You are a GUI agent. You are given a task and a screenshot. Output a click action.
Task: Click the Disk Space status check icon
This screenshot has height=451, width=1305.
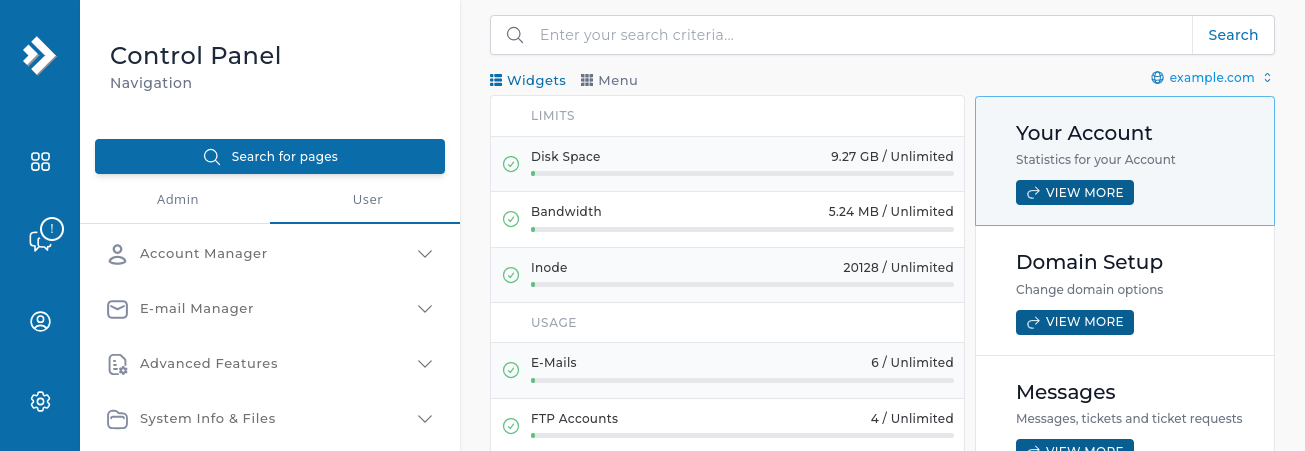(x=511, y=164)
